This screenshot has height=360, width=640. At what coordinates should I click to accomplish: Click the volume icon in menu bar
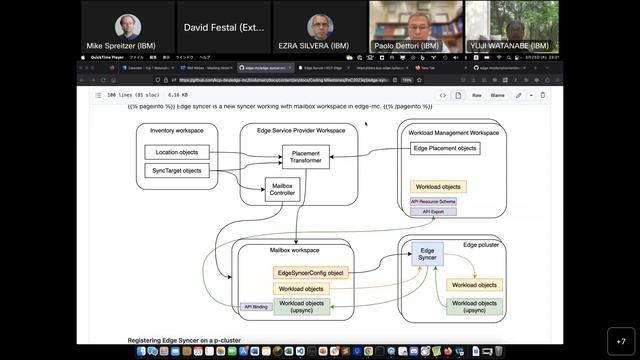(x=456, y=58)
